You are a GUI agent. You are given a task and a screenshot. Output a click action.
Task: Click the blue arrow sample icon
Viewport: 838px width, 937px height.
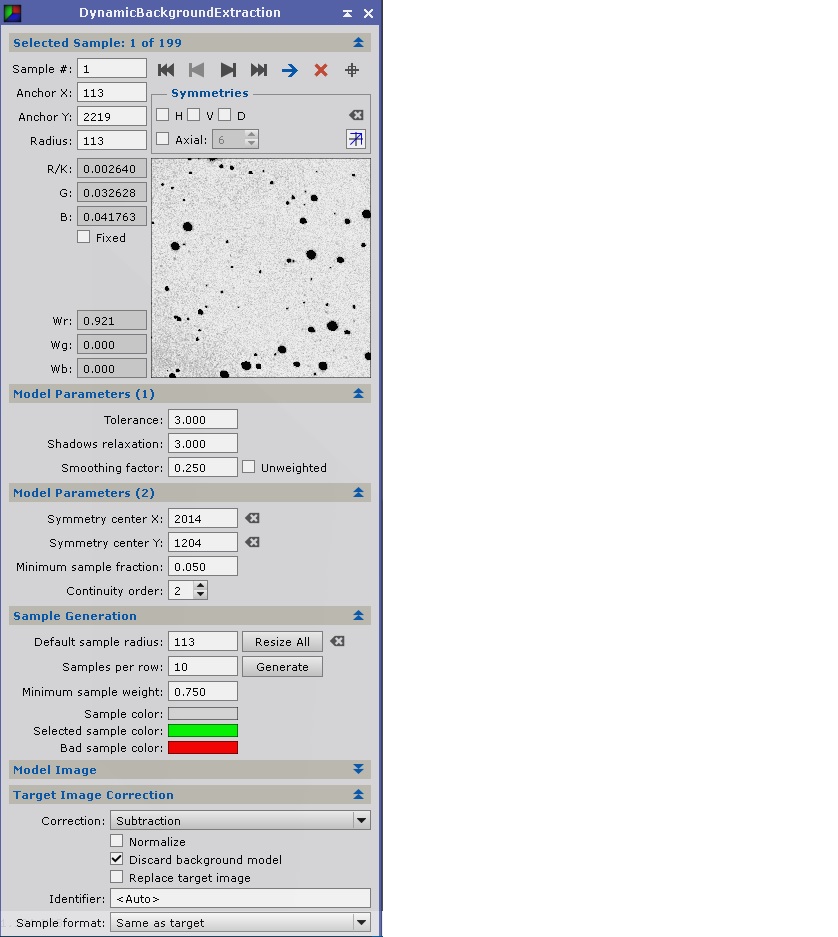click(290, 70)
